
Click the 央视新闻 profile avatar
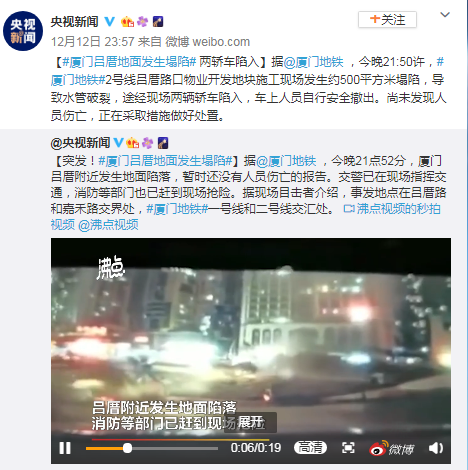(x=23, y=31)
